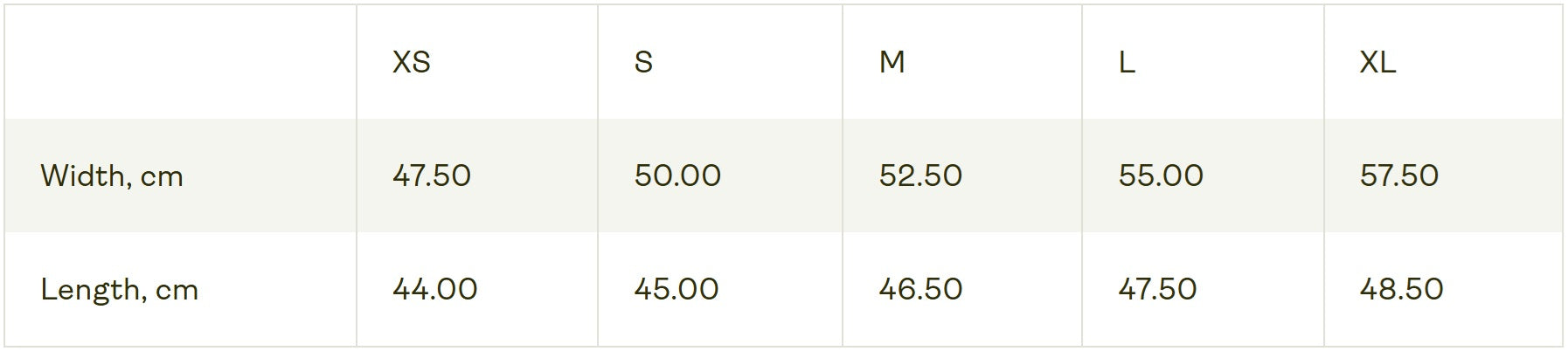Click M length value 46.50
This screenshot has height=351, width=1568.
coord(920,289)
